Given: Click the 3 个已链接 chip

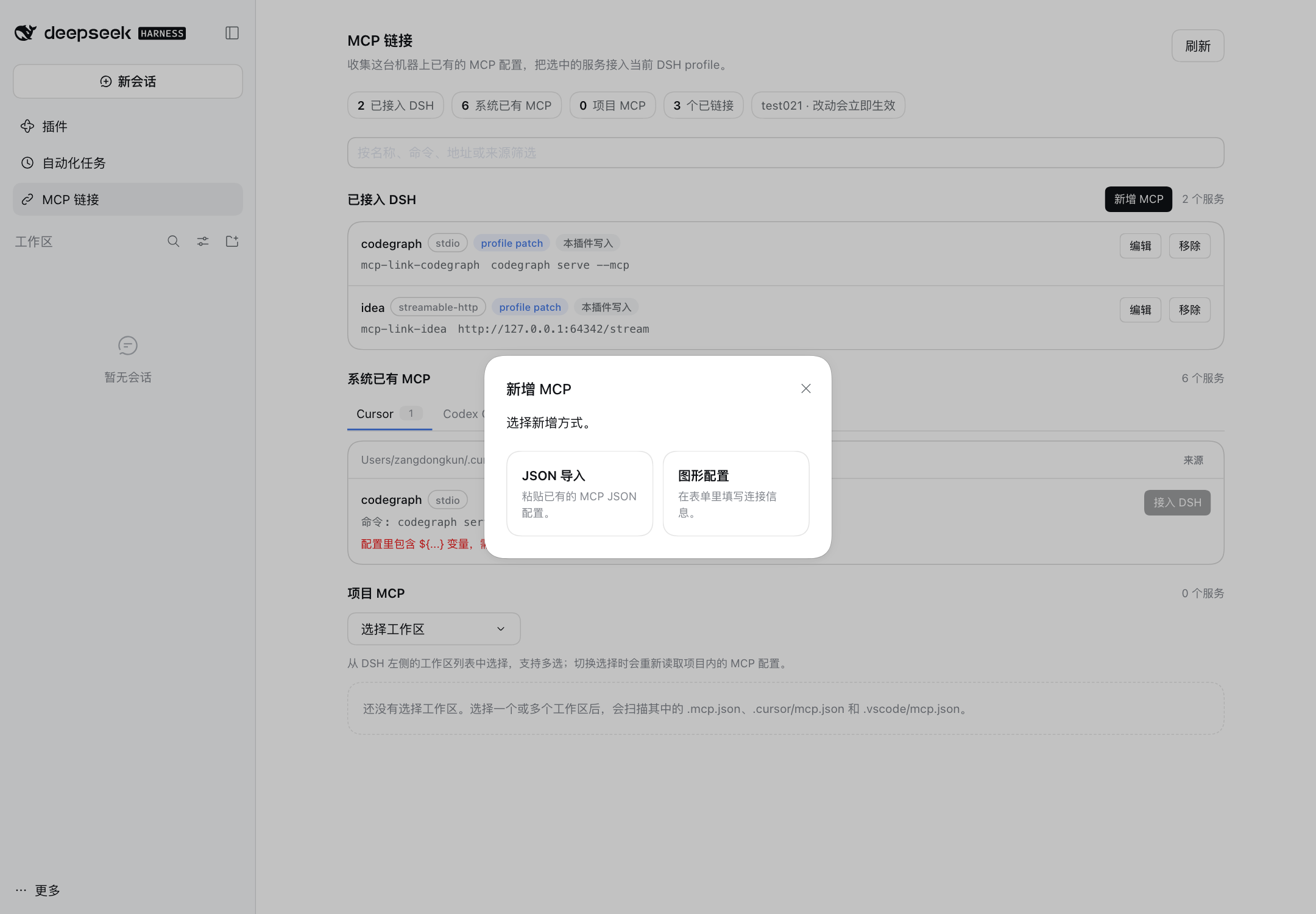Looking at the screenshot, I should [703, 105].
